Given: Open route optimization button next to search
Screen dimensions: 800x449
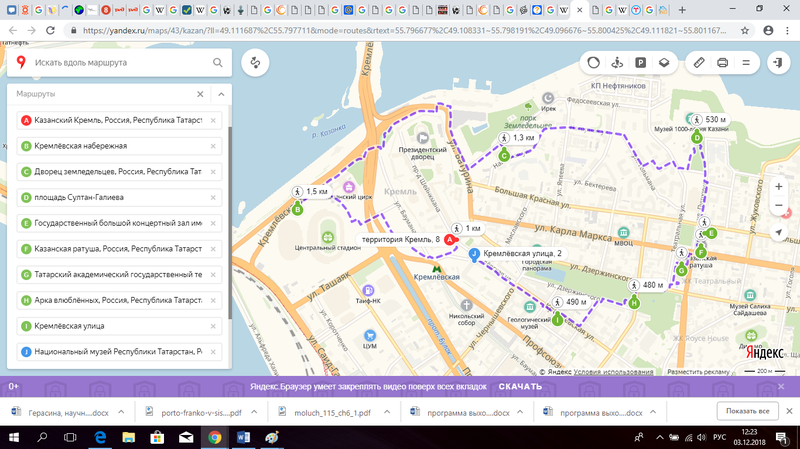Looking at the screenshot, I should 255,63.
